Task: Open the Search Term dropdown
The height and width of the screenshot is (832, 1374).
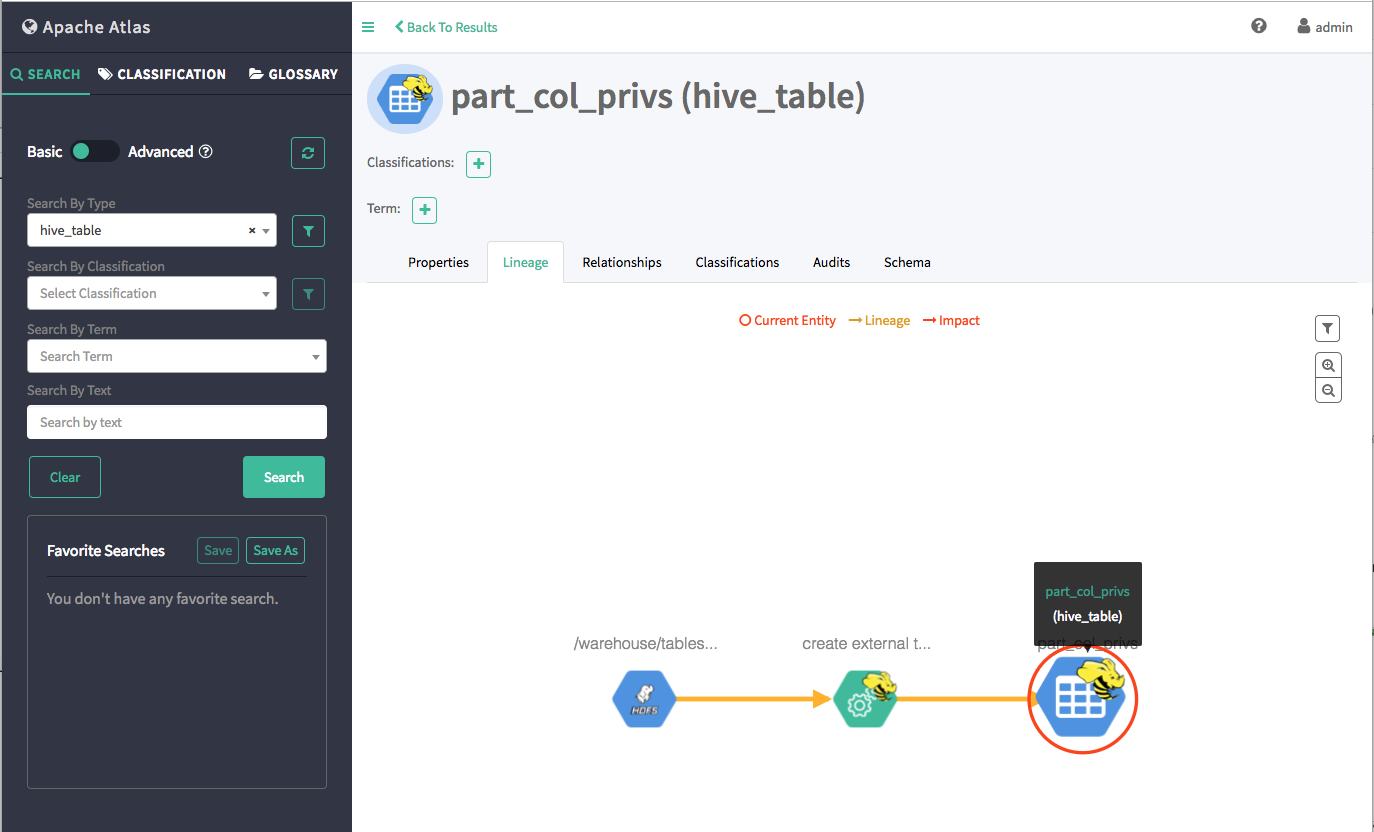Action: click(176, 356)
